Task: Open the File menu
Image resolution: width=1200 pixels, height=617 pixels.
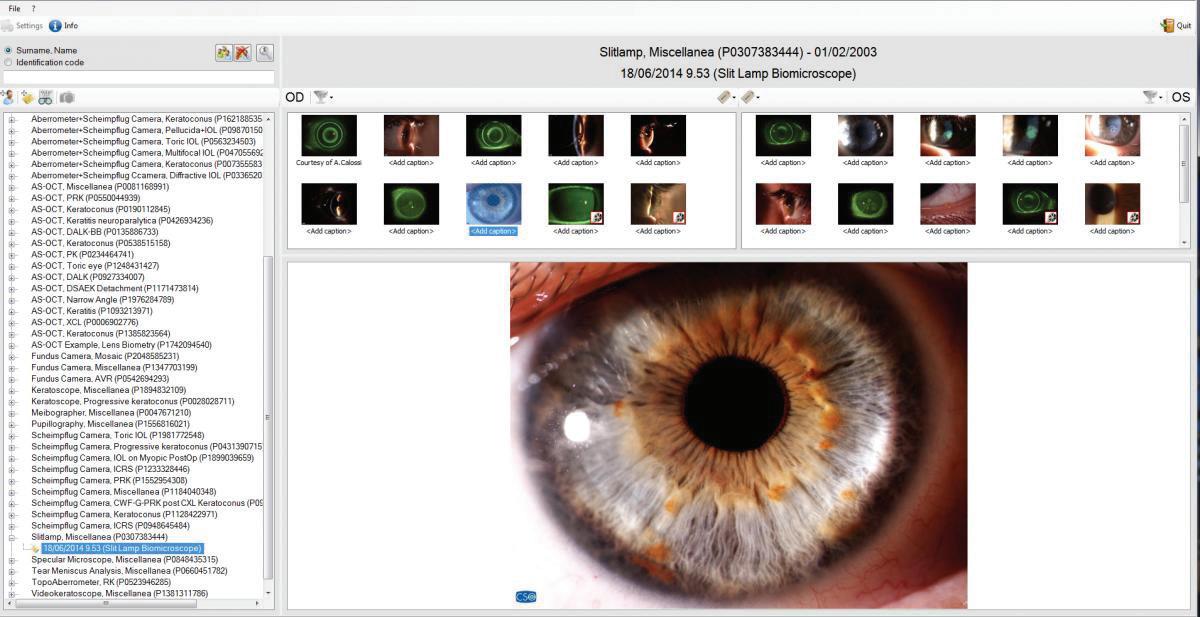Action: coord(14,8)
